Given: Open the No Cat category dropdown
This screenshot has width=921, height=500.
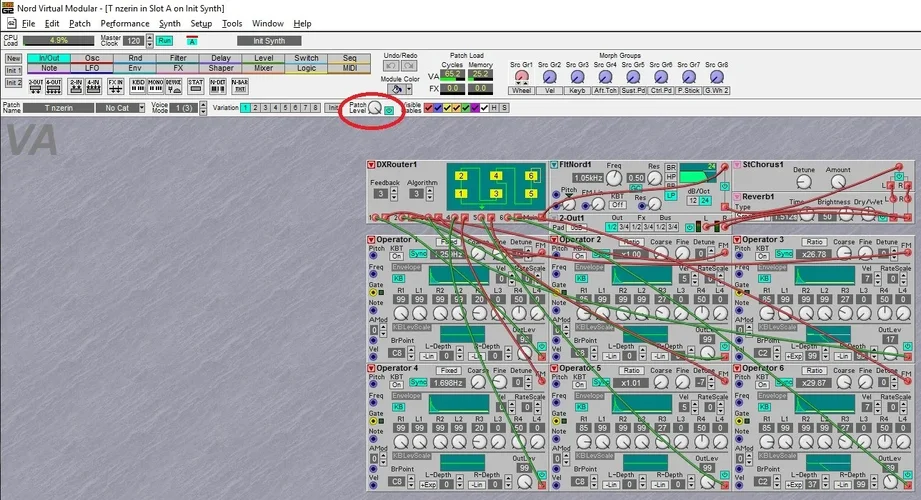Looking at the screenshot, I should pos(120,108).
